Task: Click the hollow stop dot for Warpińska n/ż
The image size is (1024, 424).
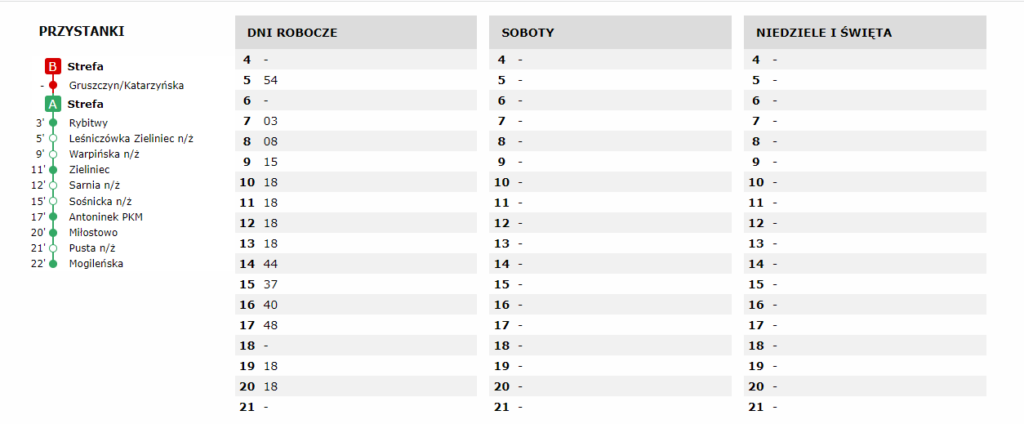Action: point(53,154)
